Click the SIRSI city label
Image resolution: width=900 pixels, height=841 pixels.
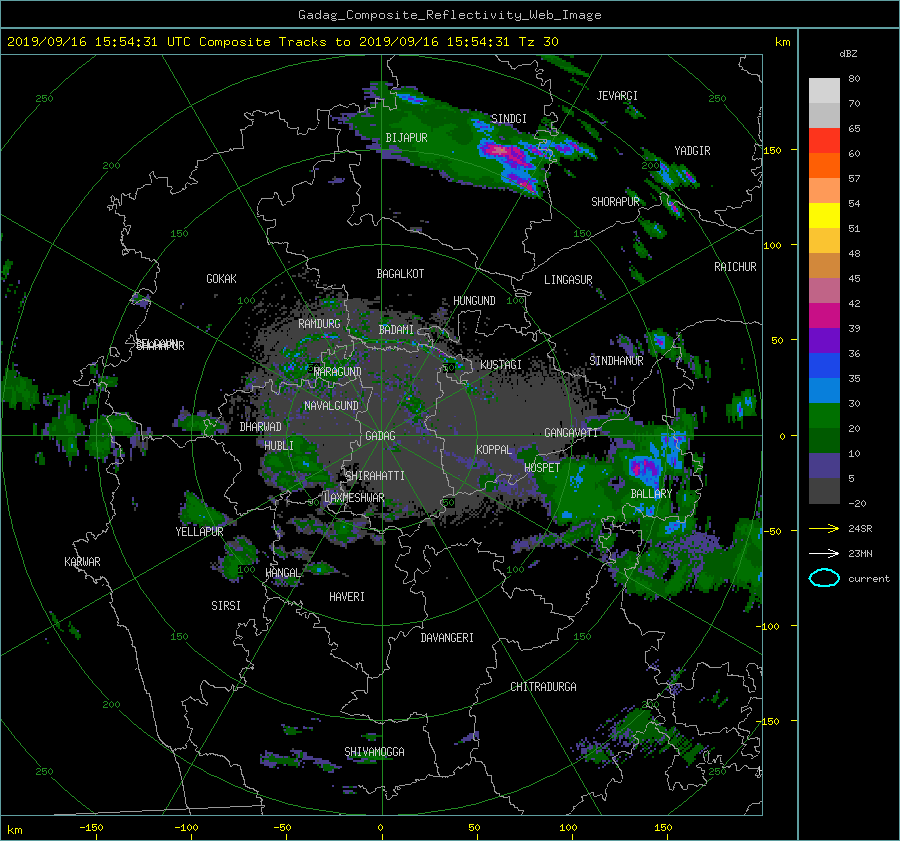pos(226,606)
